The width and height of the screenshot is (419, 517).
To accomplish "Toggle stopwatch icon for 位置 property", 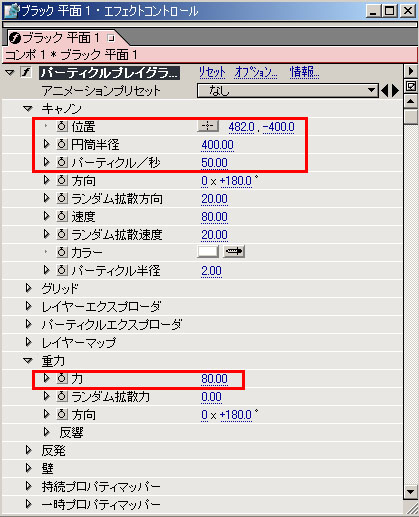I will 62,126.
